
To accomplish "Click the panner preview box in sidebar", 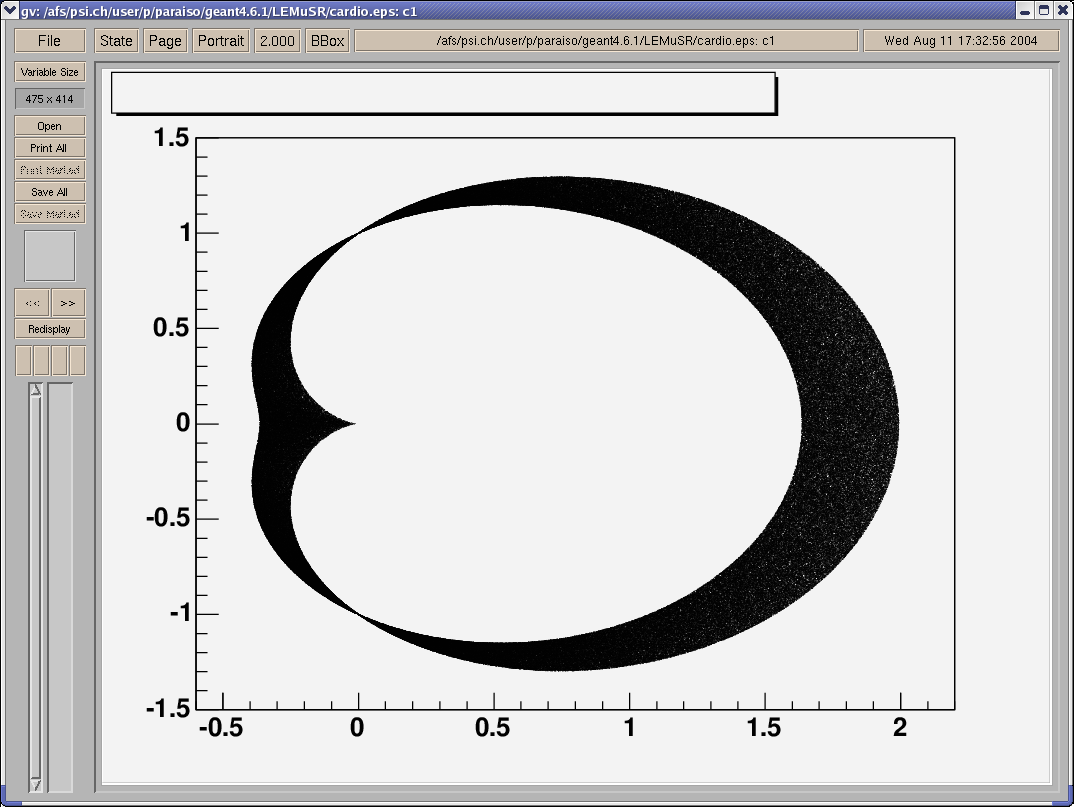I will click(49, 256).
